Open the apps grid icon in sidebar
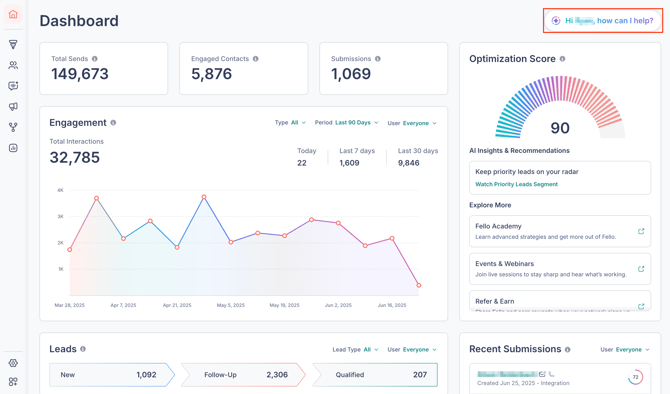Image resolution: width=670 pixels, height=394 pixels. [x=13, y=381]
